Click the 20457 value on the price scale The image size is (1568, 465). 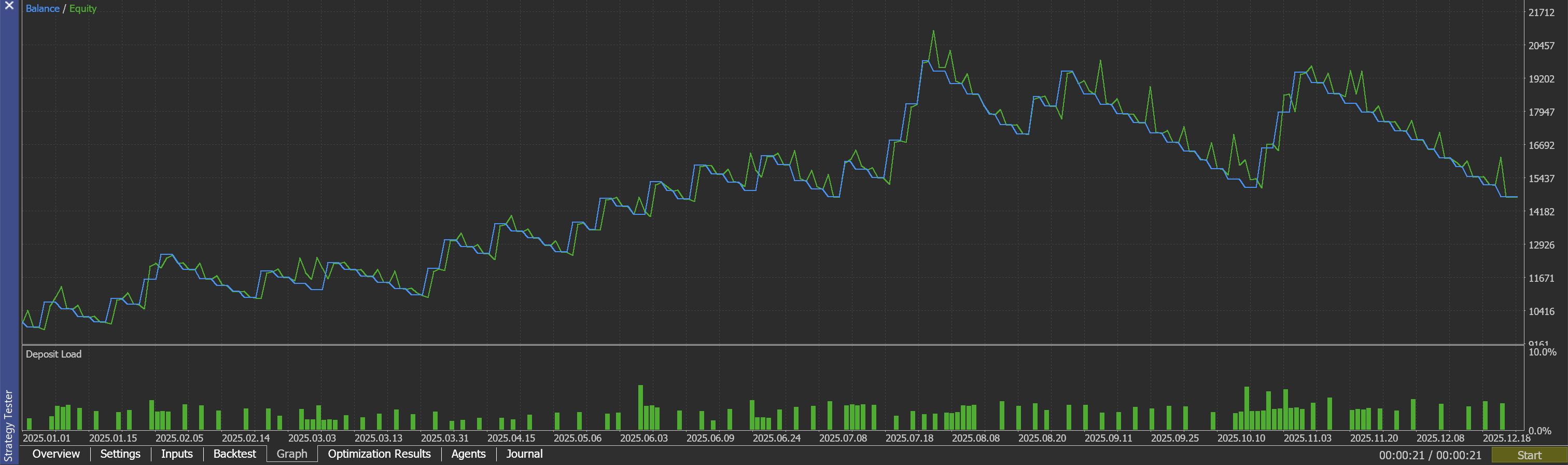[1541, 46]
